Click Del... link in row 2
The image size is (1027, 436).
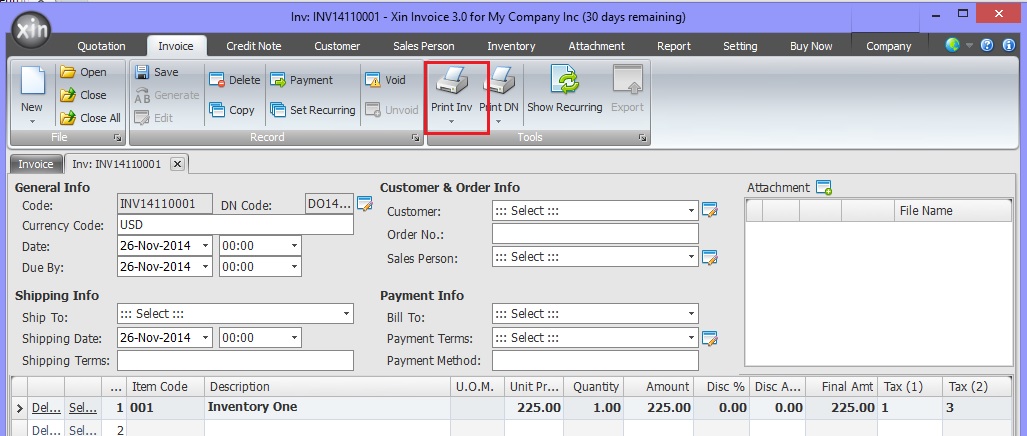point(46,430)
